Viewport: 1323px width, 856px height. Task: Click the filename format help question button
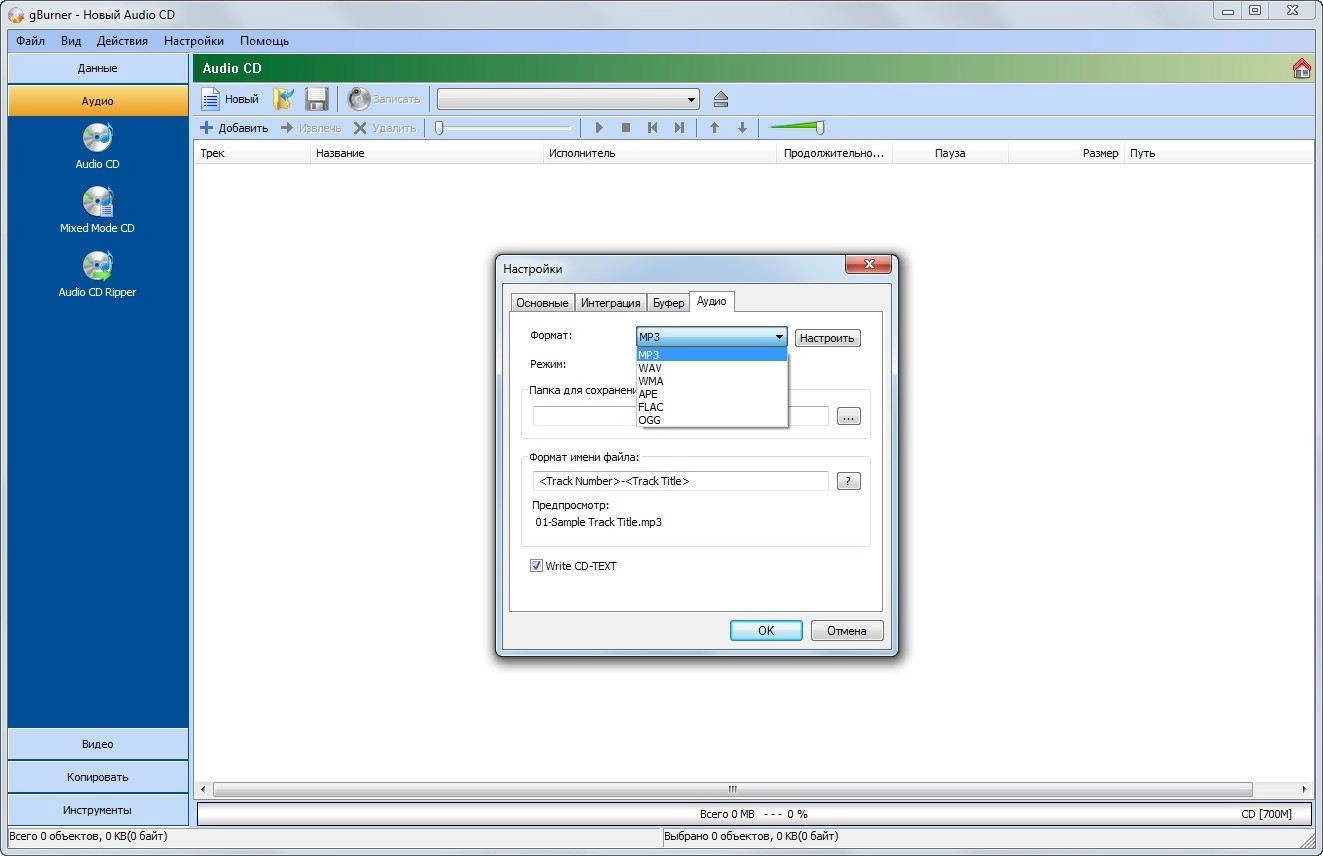[848, 481]
